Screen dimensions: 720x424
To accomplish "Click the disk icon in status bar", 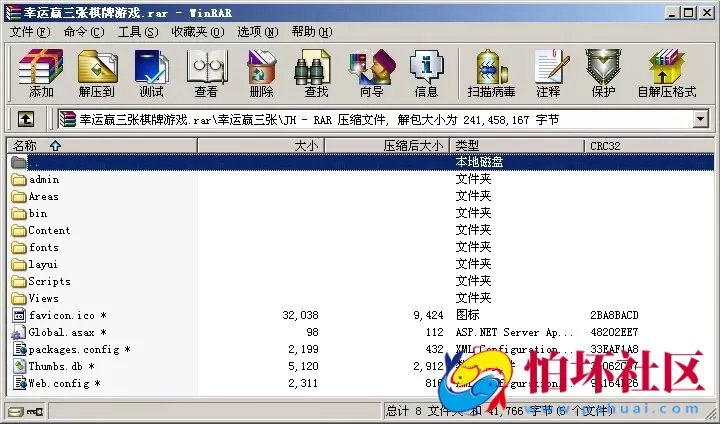I will click(x=15, y=411).
